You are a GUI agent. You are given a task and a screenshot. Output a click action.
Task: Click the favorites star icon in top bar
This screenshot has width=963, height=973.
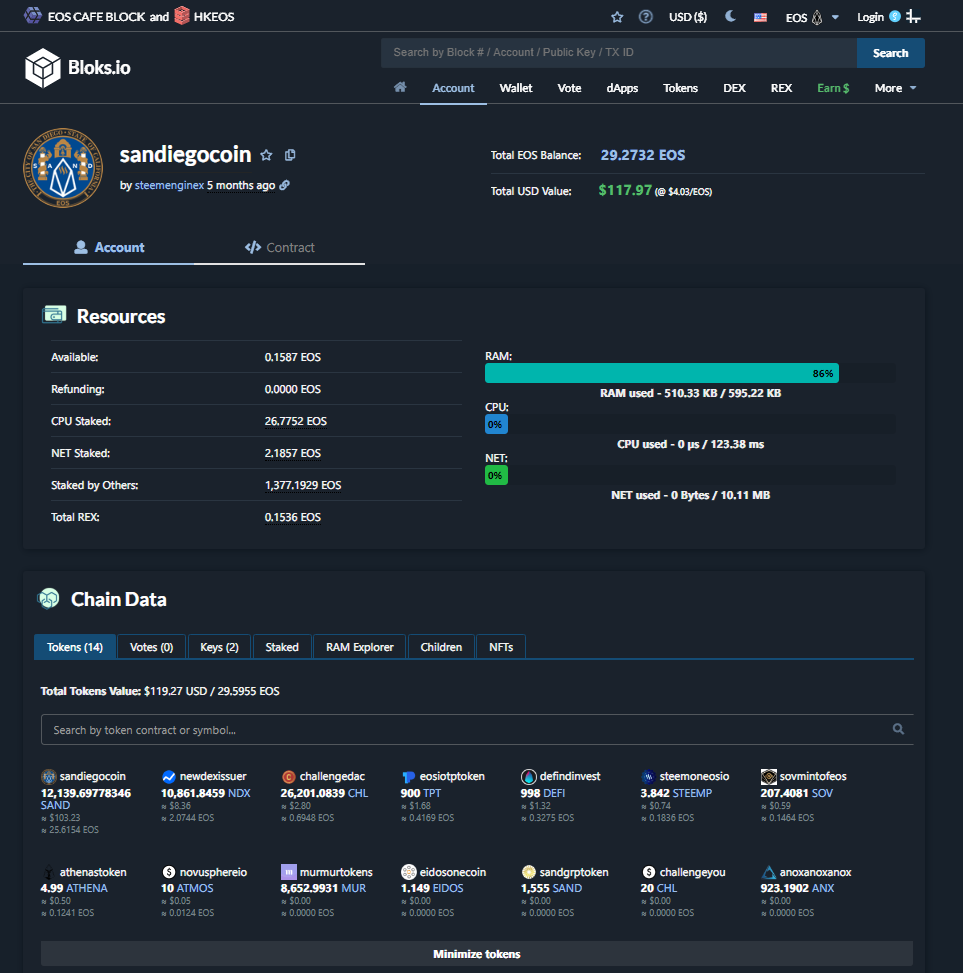pyautogui.click(x=617, y=17)
